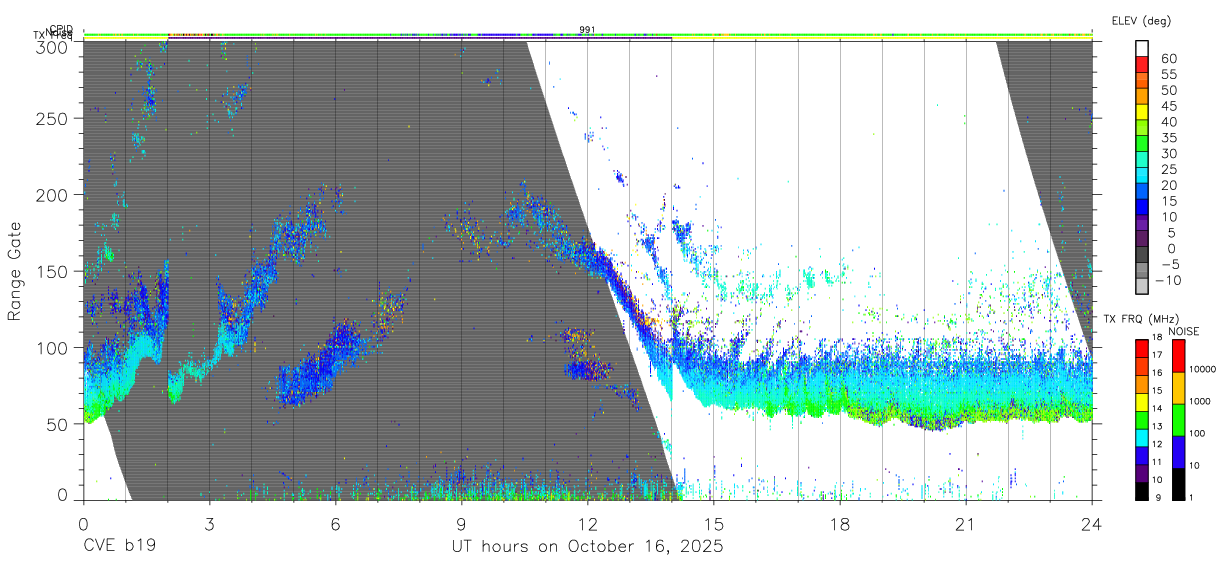Click Range Gate tick label '300'
Image resolution: width=1228 pixels, height=567 pixels.
pyautogui.click(x=53, y=46)
